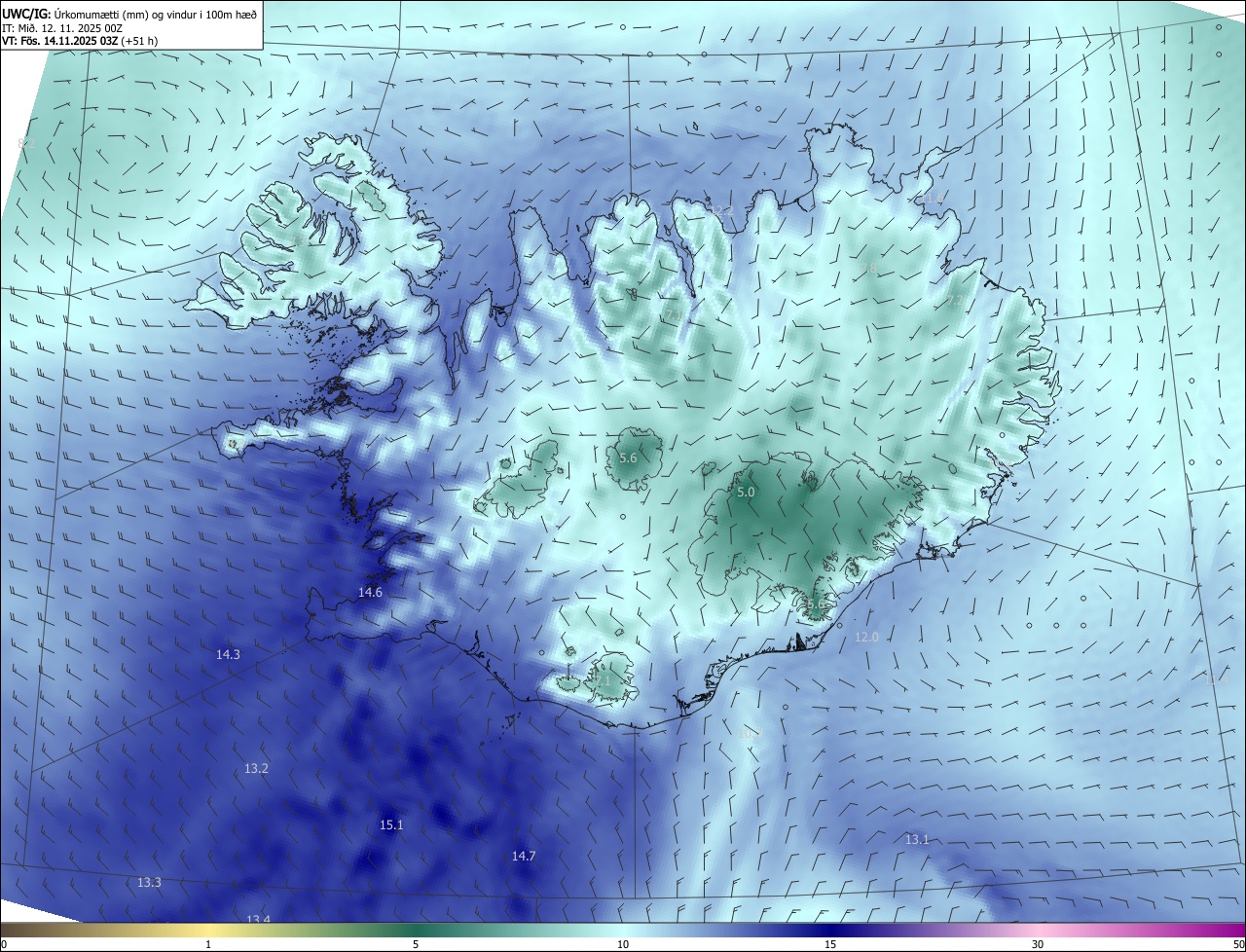
Task: Click the 14.3 value label on the map
Action: click(228, 655)
